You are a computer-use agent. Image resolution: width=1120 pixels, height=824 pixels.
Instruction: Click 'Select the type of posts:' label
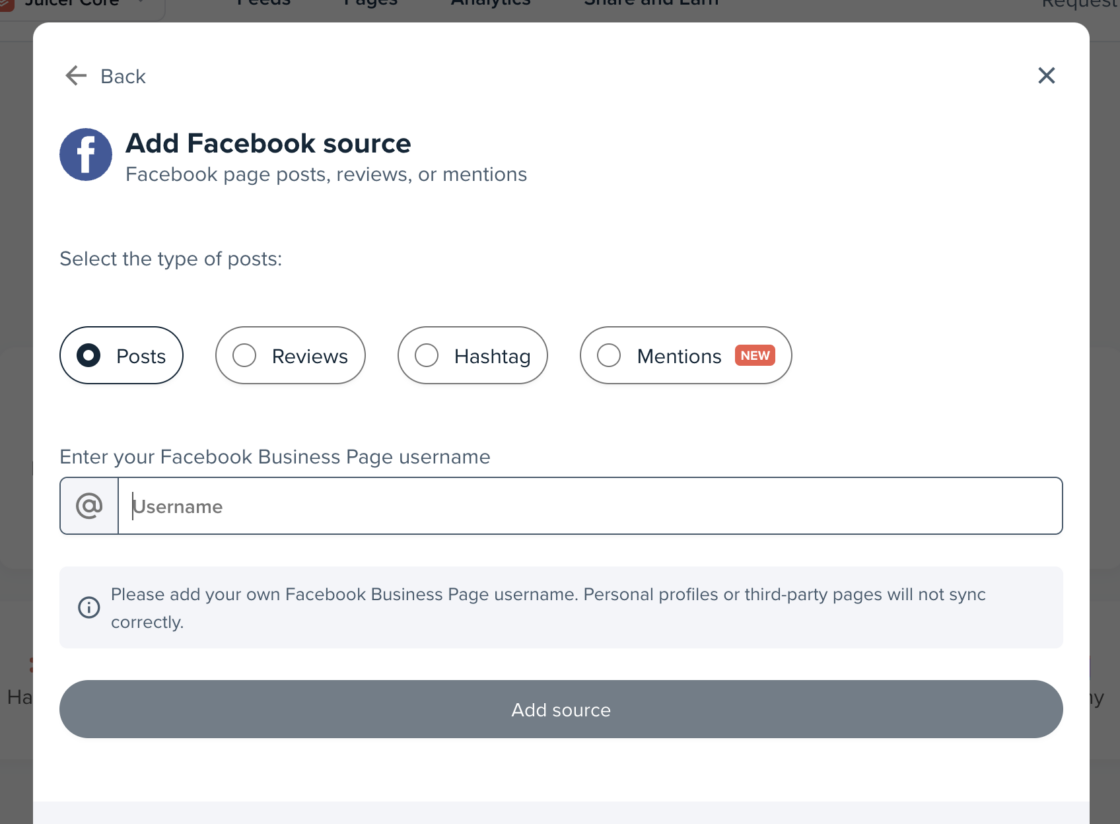coord(171,259)
